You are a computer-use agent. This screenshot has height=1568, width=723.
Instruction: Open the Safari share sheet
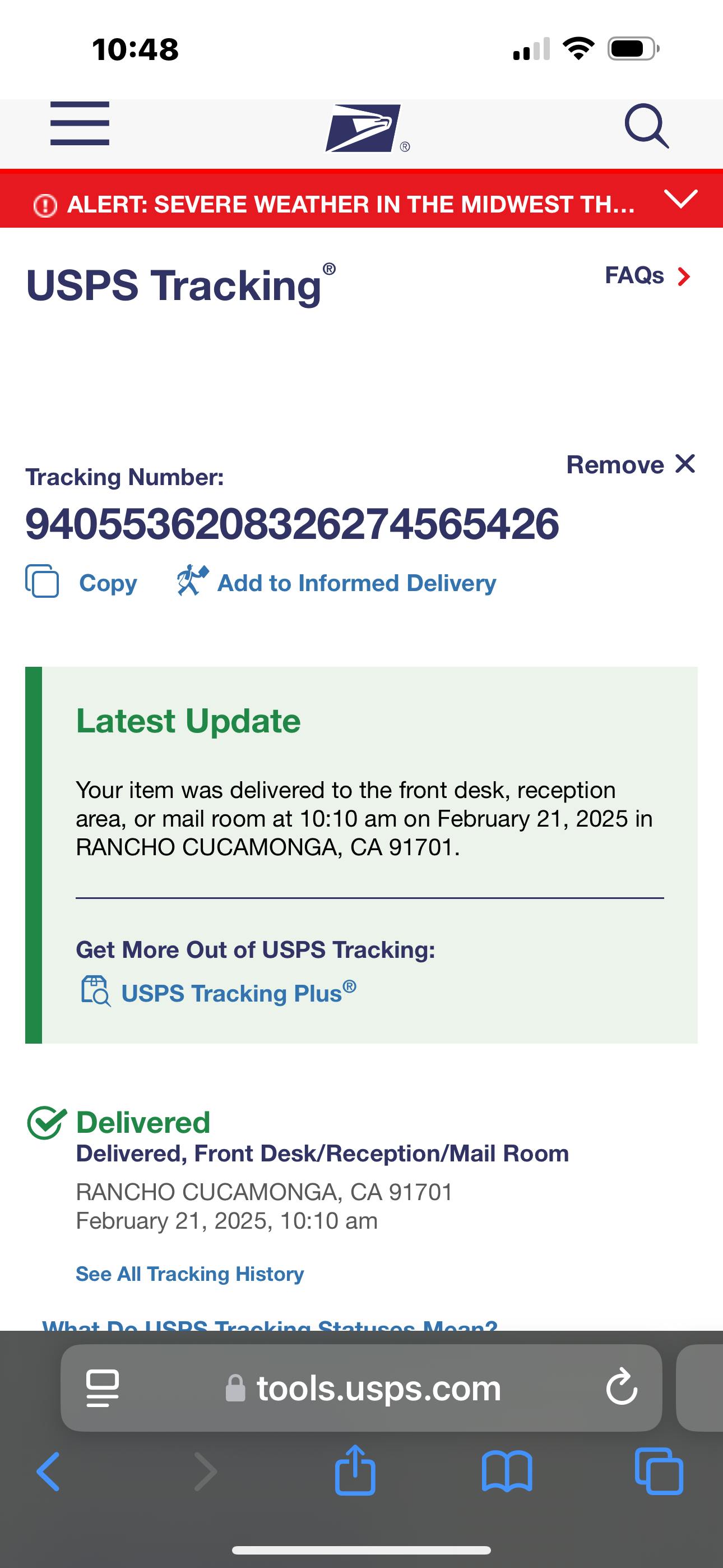(355, 1470)
